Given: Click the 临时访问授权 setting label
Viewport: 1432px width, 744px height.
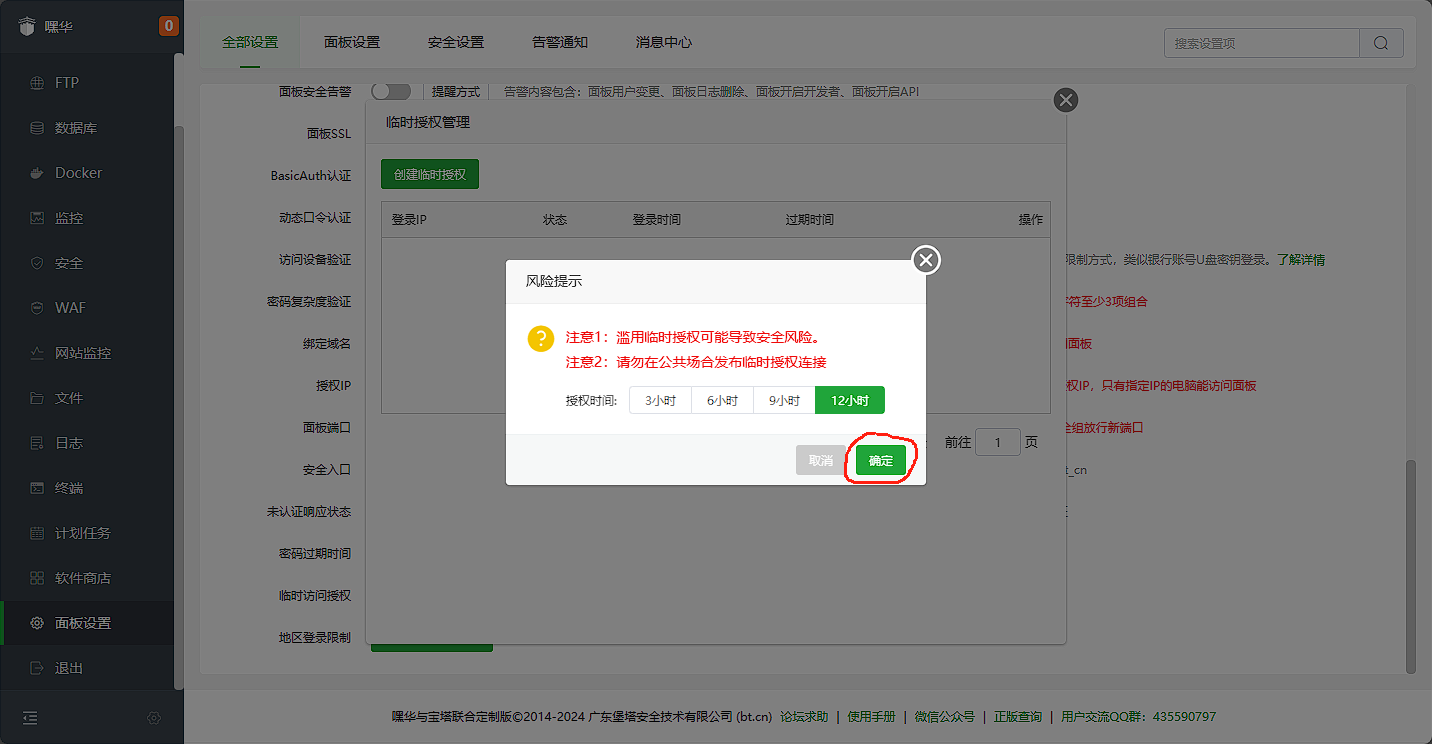Looking at the screenshot, I should (315, 596).
